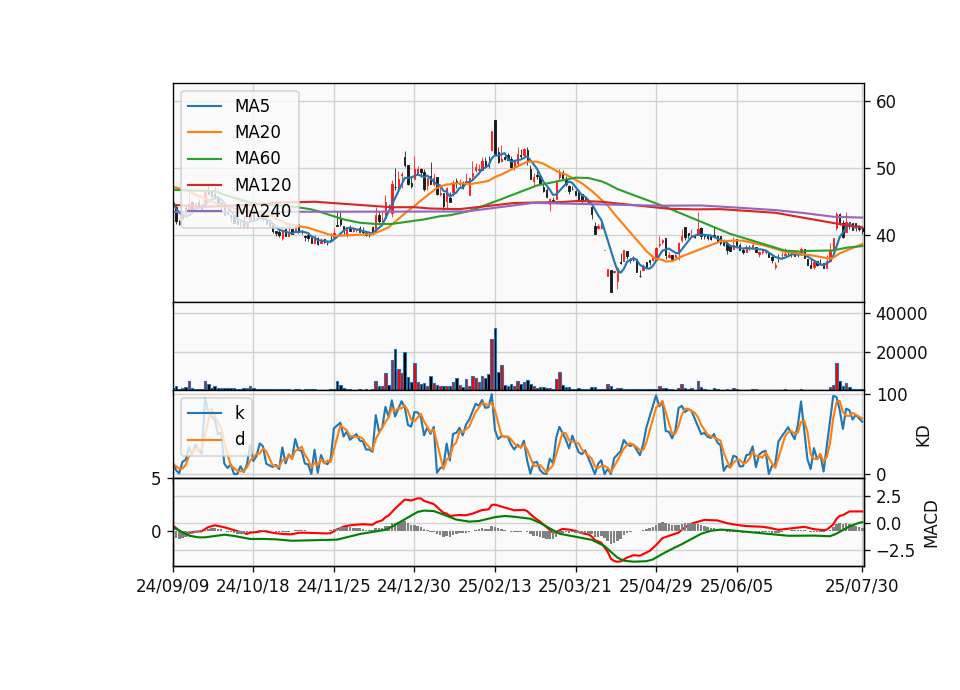
Task: Click the 25/06/05 date axis label
Action: point(737,586)
